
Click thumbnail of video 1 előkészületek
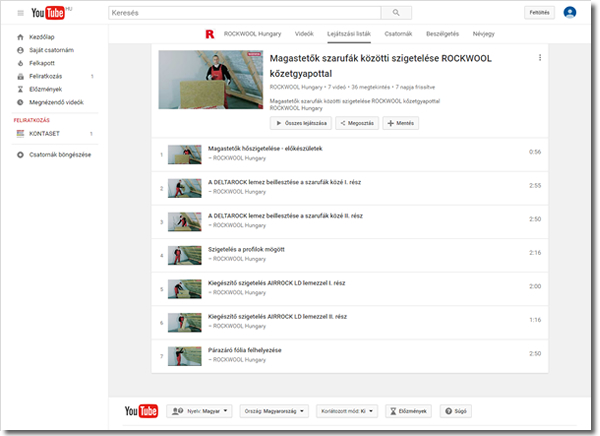coord(185,155)
